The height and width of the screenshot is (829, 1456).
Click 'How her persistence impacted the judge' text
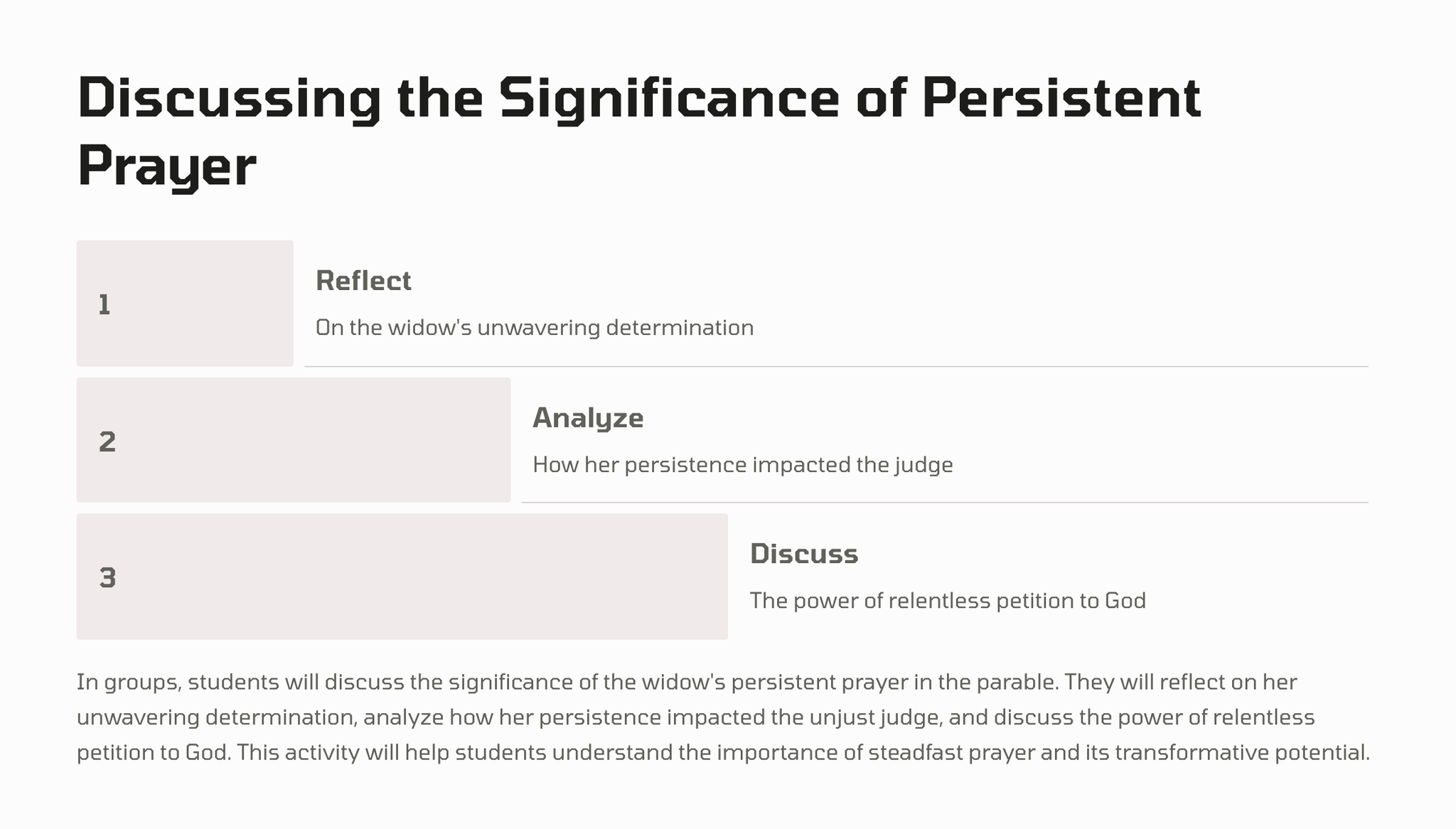743,465
